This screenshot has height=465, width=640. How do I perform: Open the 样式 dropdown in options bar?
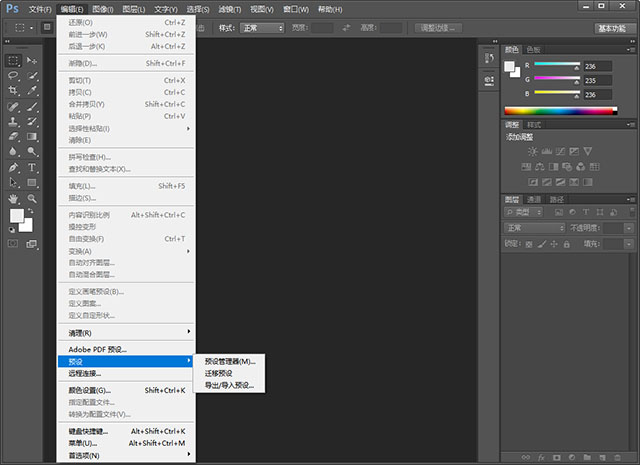click(x=262, y=28)
